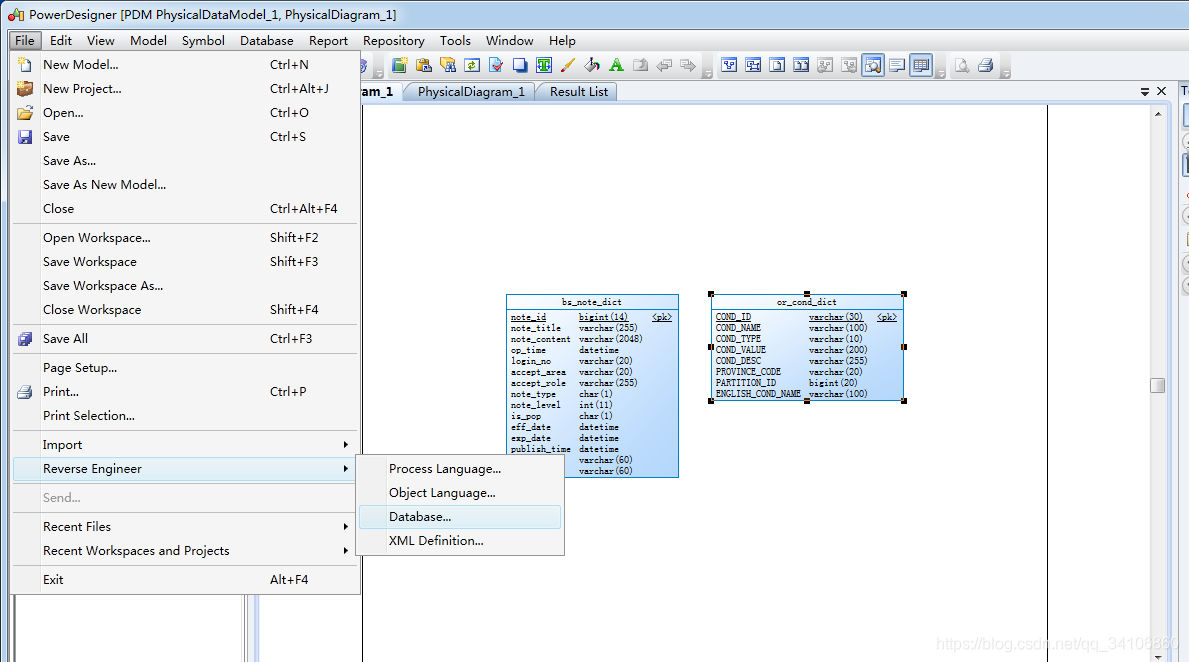Select the line style brush icon
Image resolution: width=1189 pixels, height=662 pixels.
point(568,65)
